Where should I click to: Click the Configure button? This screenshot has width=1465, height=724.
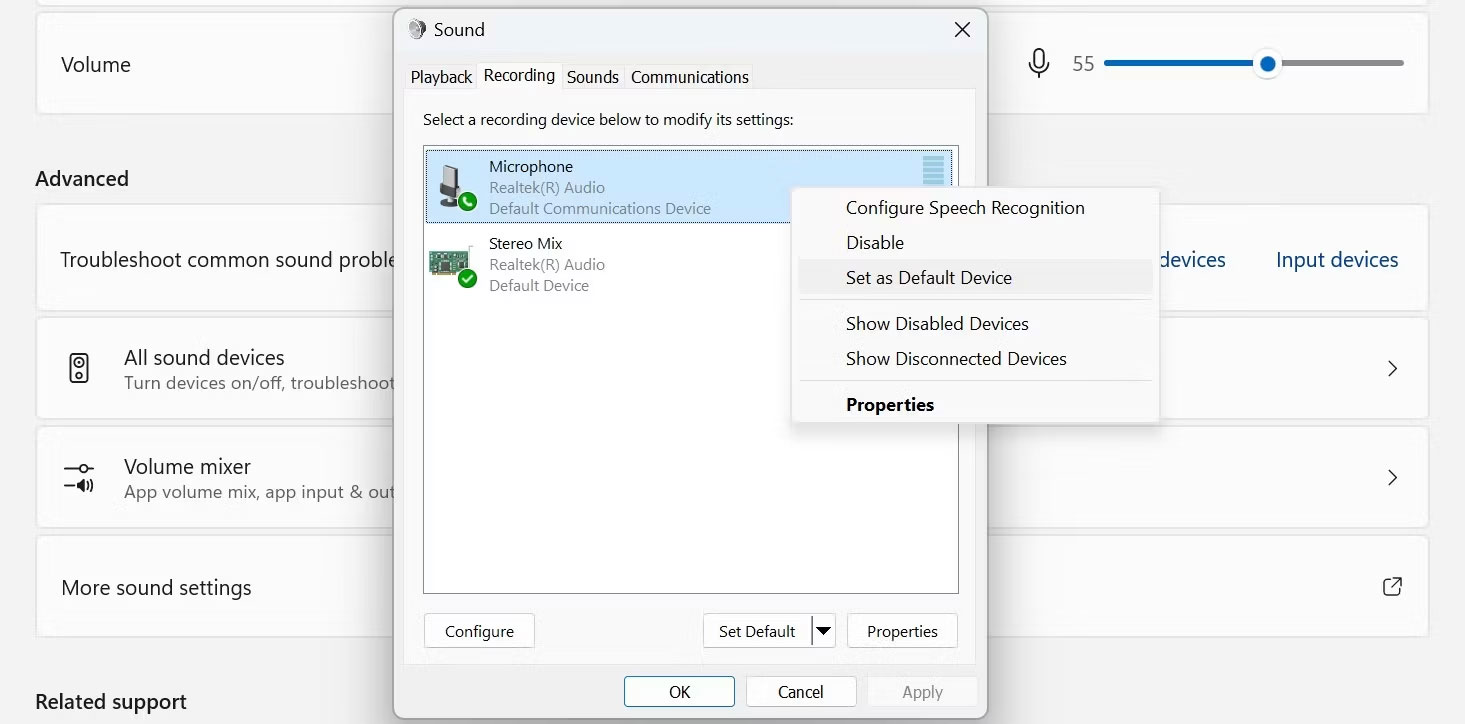(479, 631)
